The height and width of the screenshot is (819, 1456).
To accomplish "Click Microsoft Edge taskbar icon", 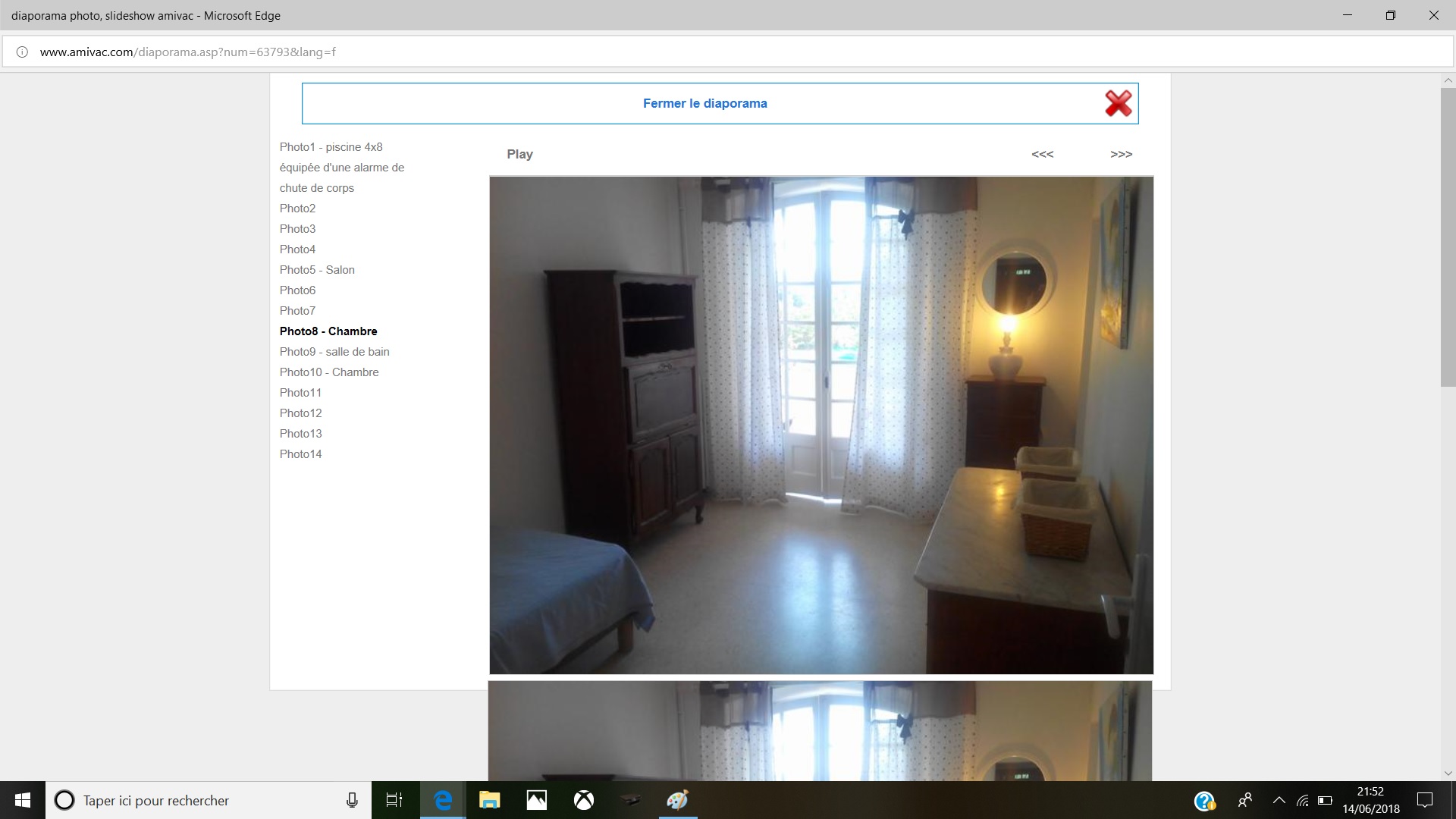I will point(443,800).
